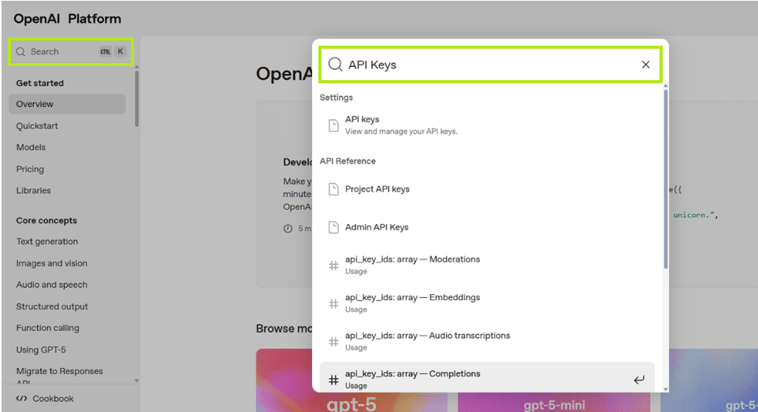Open the Text generation guide
758x412 pixels.
[x=47, y=241]
